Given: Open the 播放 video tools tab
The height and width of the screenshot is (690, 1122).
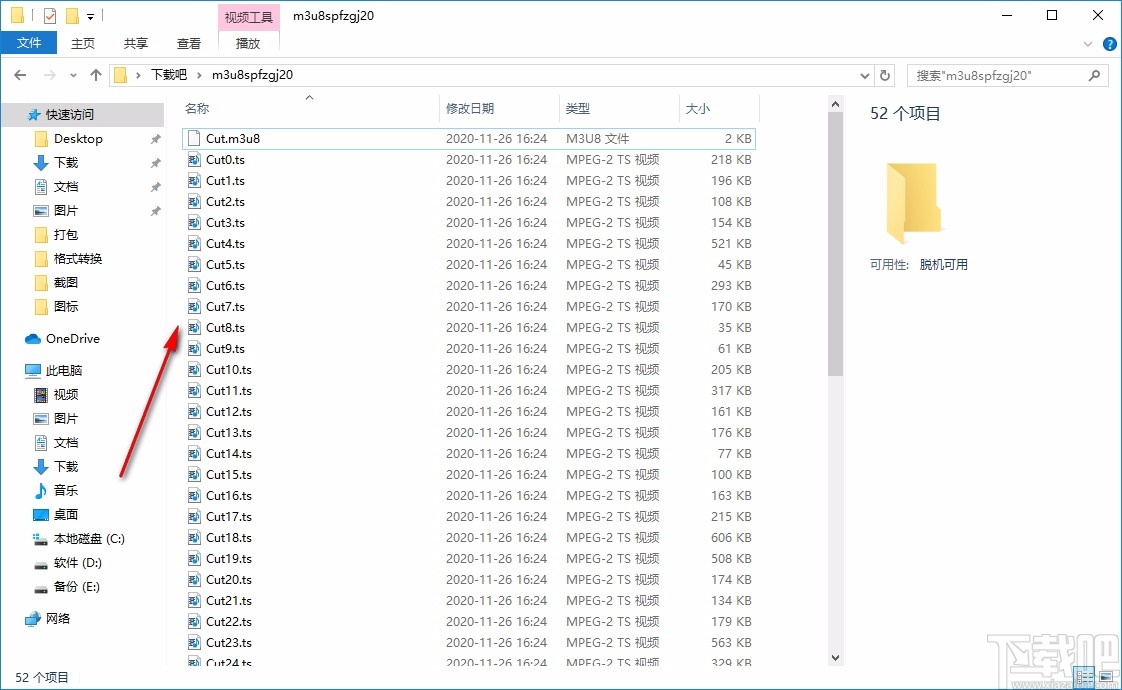Looking at the screenshot, I should 248,43.
